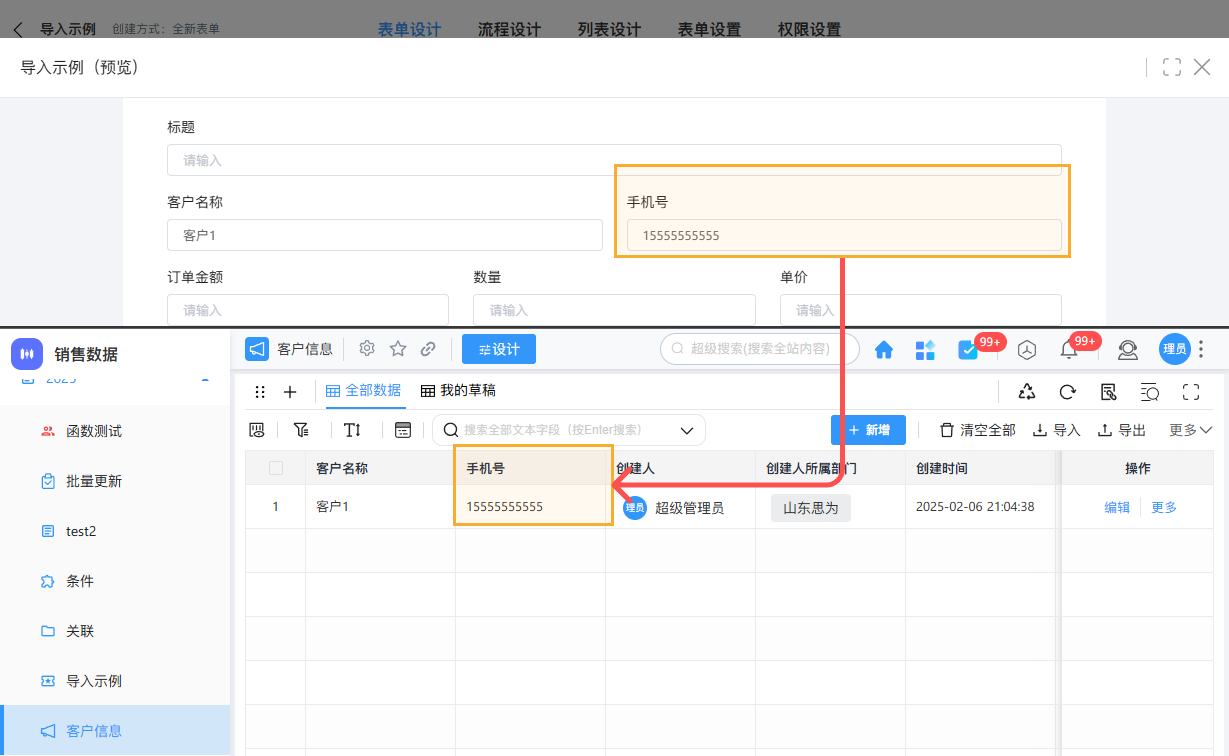Refresh the data table with the refresh icon

1068,392
